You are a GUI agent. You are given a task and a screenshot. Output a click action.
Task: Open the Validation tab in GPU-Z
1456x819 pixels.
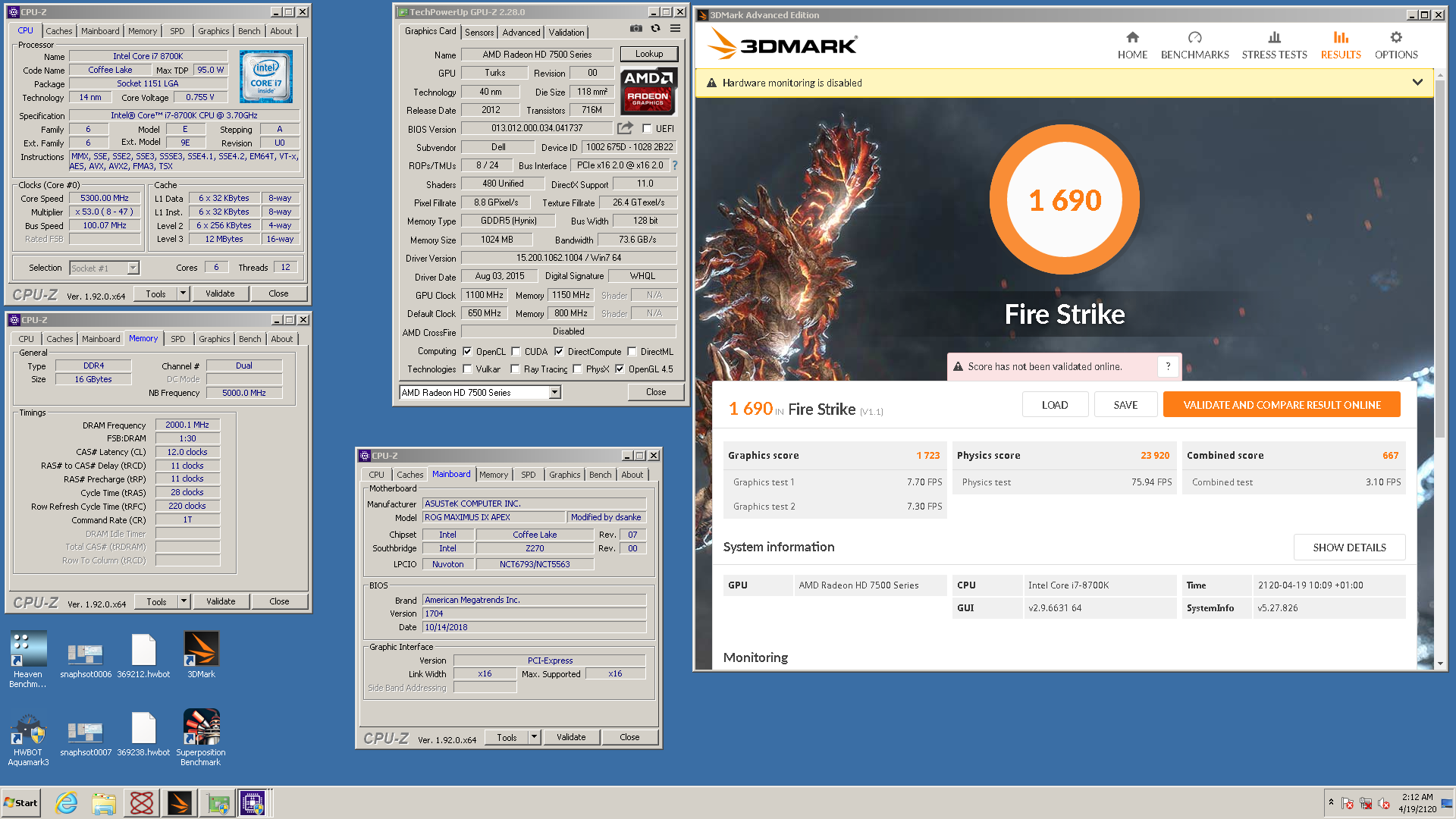pos(566,33)
